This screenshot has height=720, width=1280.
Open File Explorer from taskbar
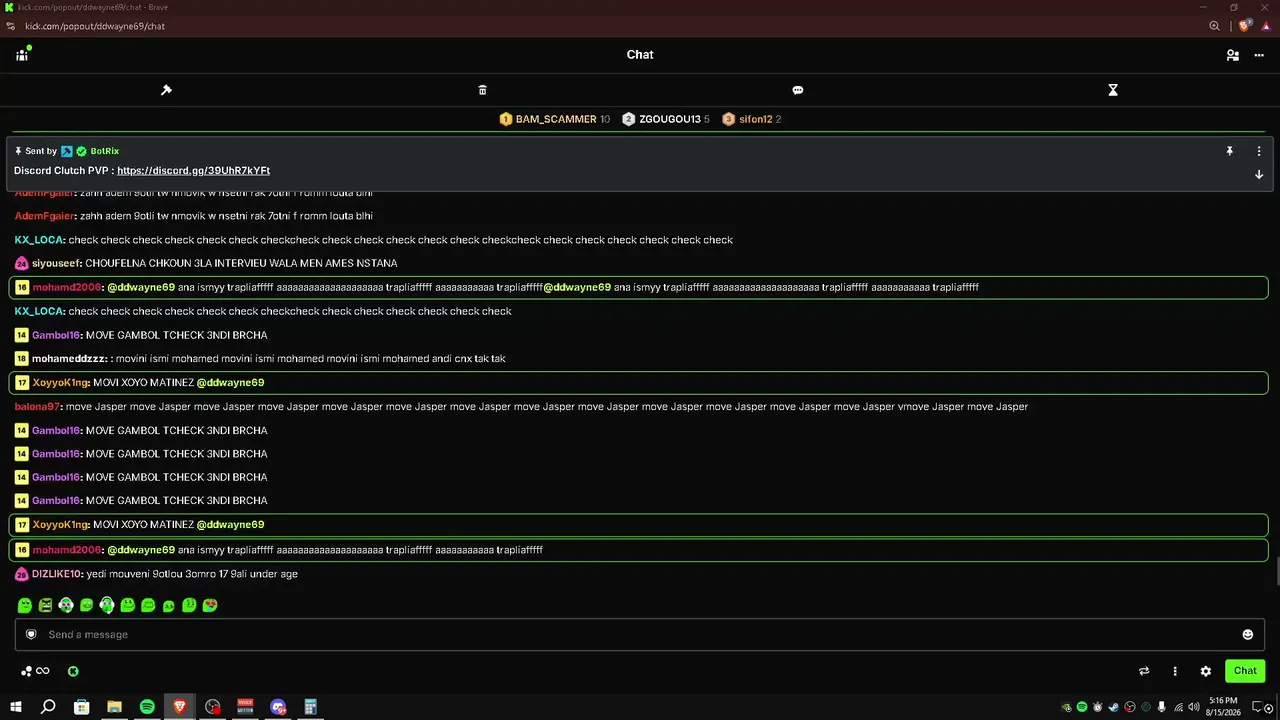(x=114, y=707)
